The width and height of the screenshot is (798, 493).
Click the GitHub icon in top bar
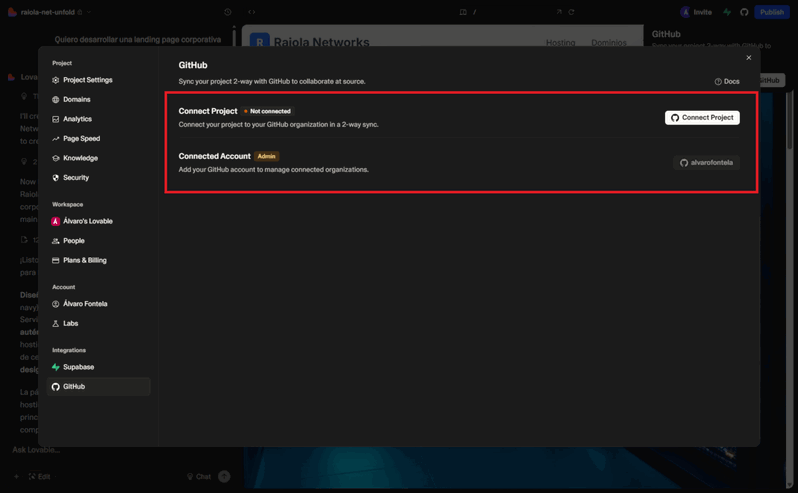point(744,12)
